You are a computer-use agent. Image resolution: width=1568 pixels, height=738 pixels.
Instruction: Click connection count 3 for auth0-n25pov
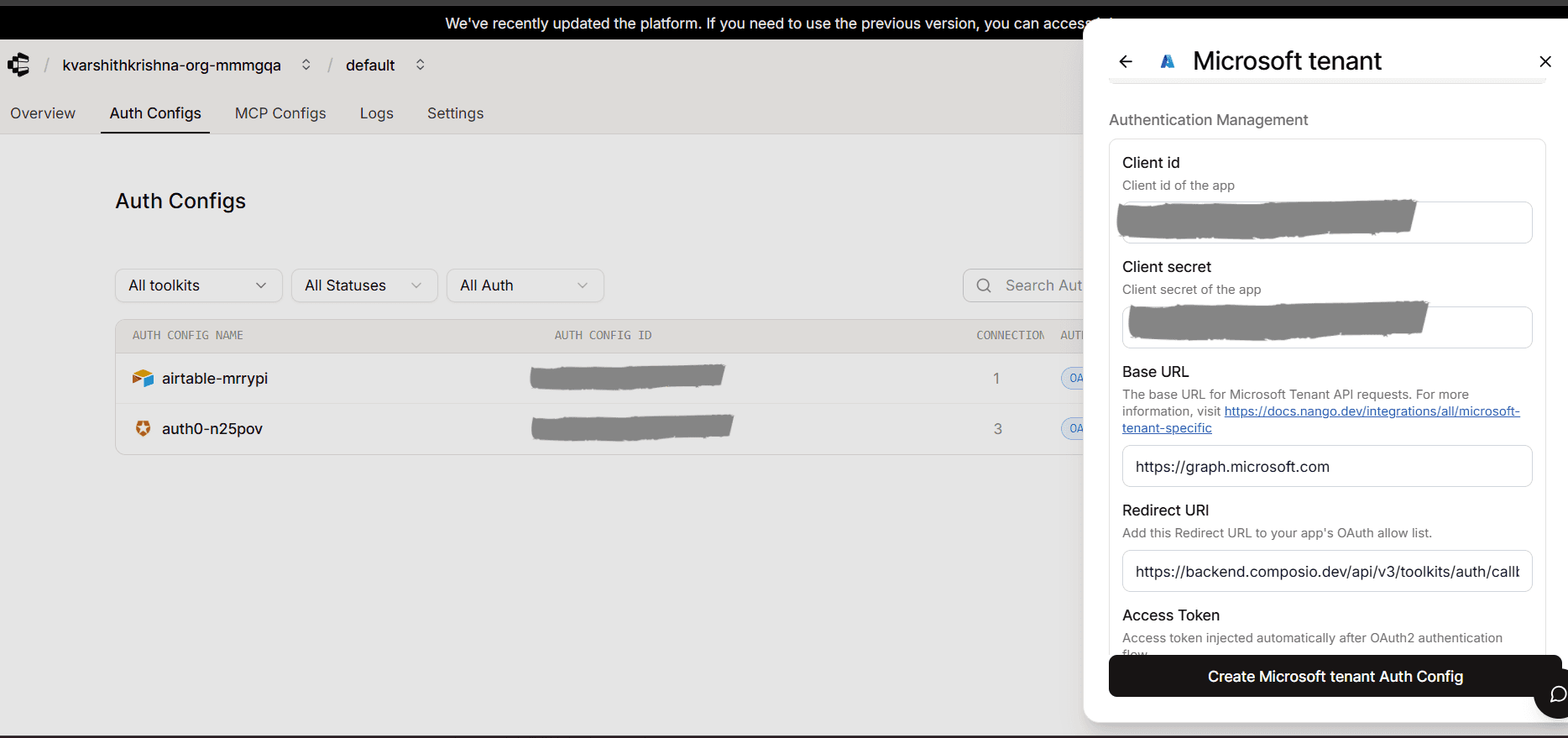click(997, 429)
